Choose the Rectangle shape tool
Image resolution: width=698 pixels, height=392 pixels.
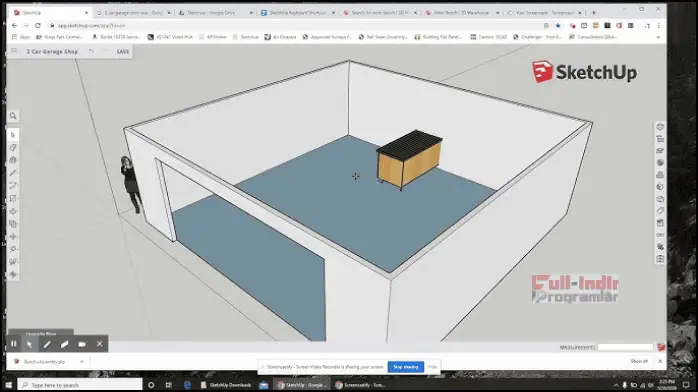[x=13, y=198]
